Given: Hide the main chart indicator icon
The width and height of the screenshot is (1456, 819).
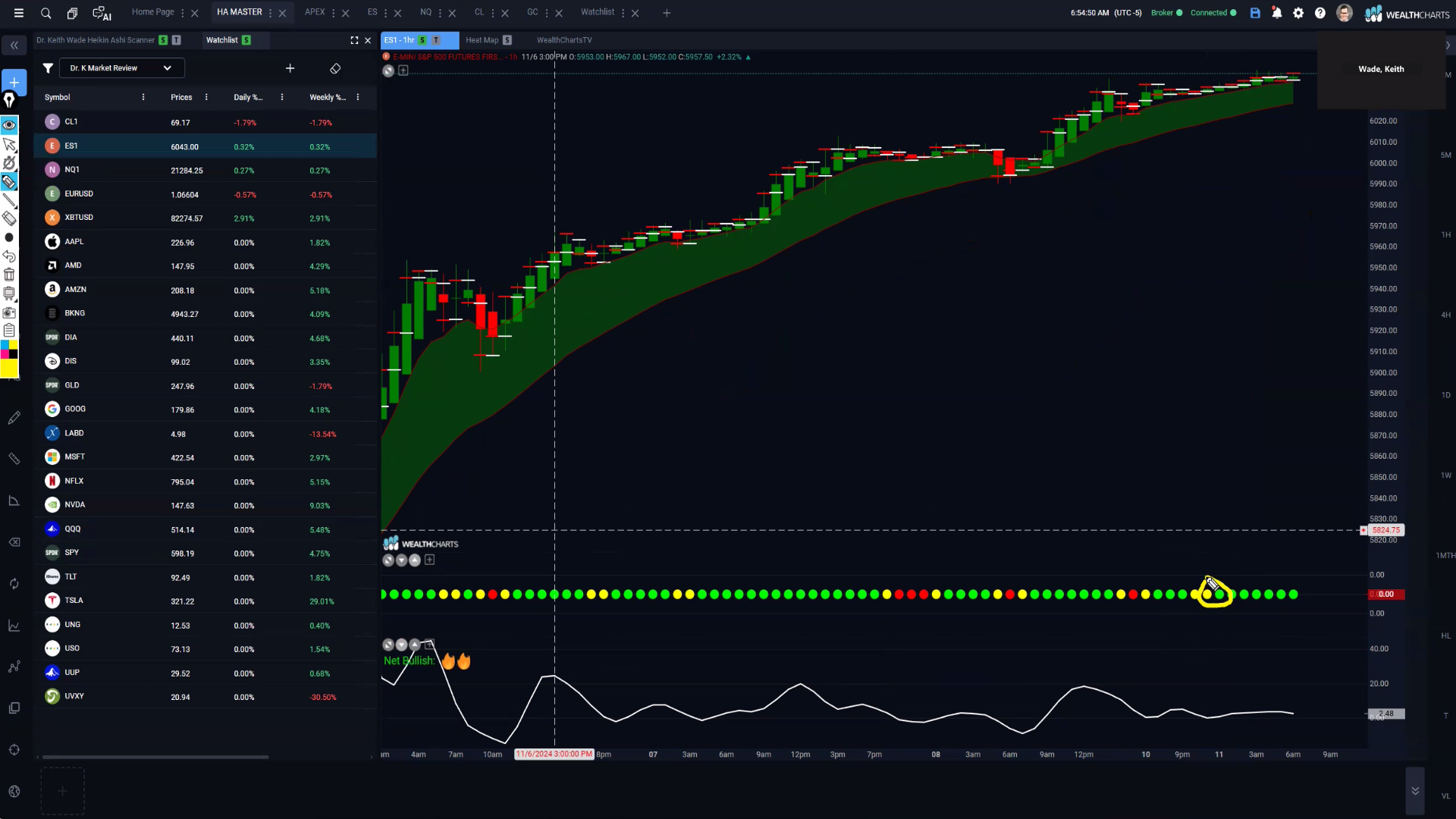Looking at the screenshot, I should tap(388, 71).
